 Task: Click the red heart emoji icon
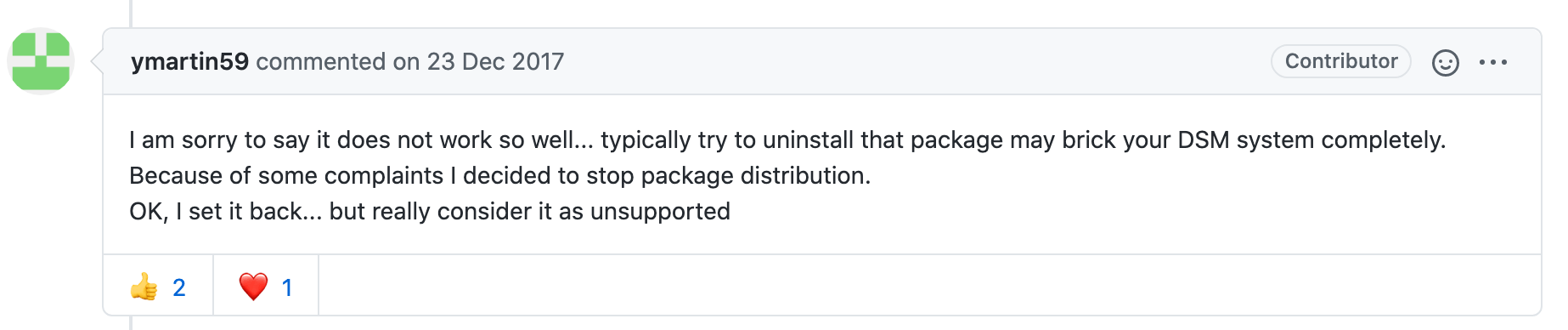[253, 287]
